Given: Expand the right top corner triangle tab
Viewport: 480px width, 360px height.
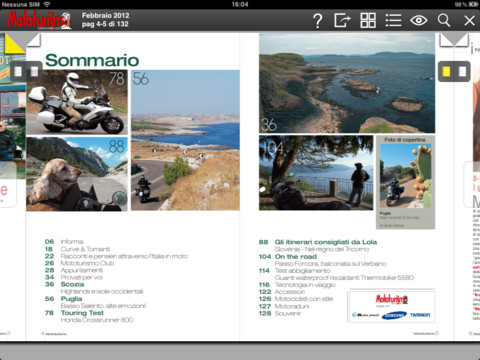Looking at the screenshot, I should (454, 40).
